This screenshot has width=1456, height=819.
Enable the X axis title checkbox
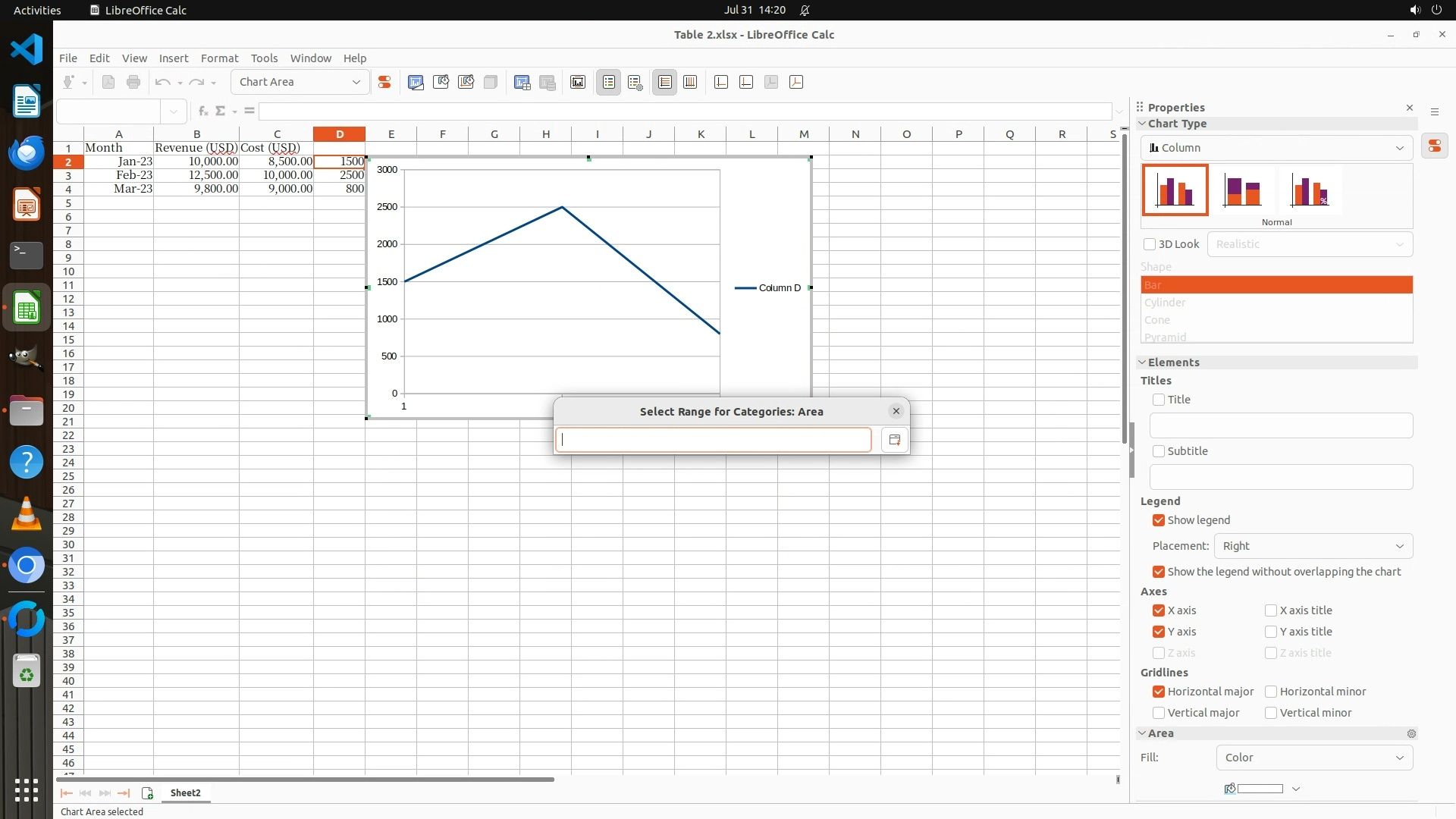[x=1271, y=610]
